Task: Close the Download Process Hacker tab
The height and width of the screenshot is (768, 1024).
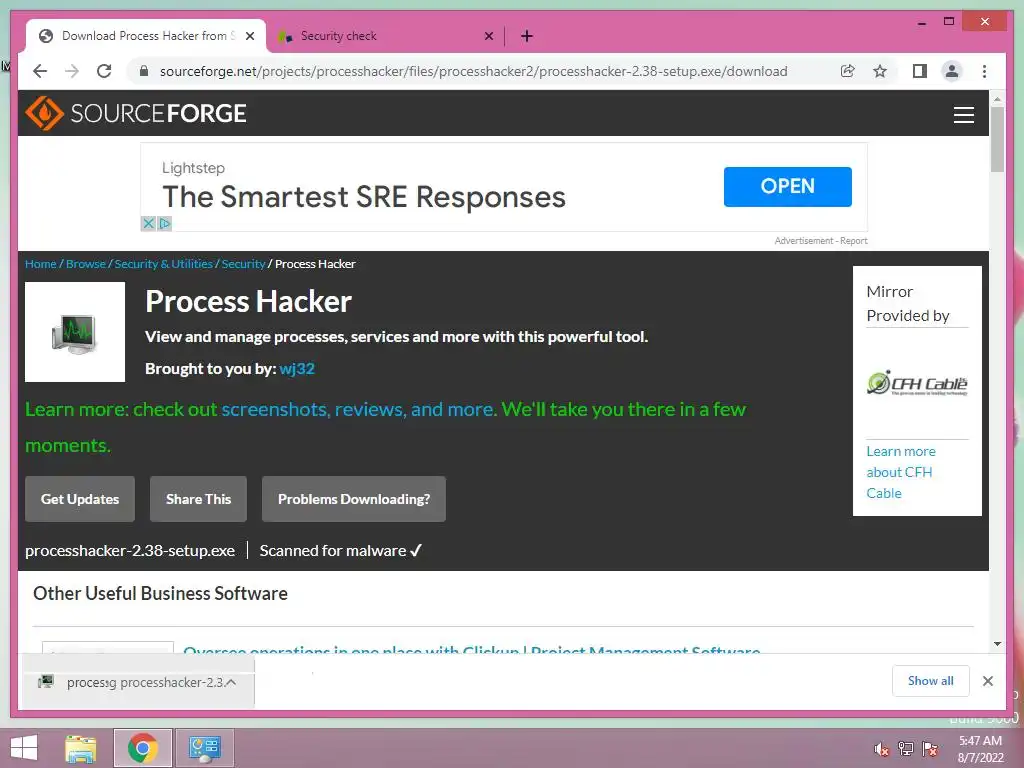Action: pos(249,36)
